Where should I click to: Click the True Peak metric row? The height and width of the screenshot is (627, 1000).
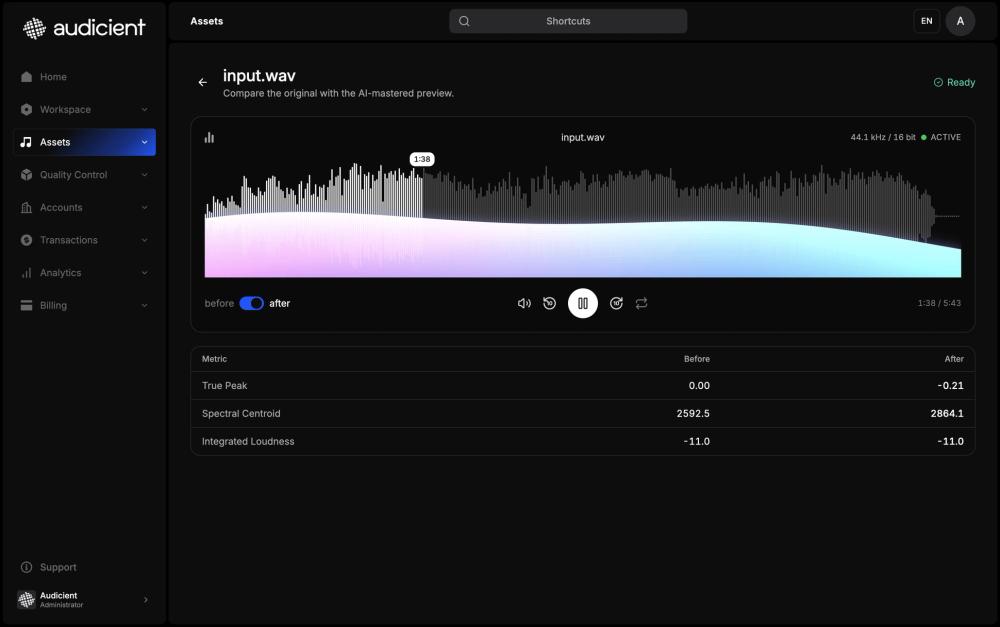pos(582,385)
